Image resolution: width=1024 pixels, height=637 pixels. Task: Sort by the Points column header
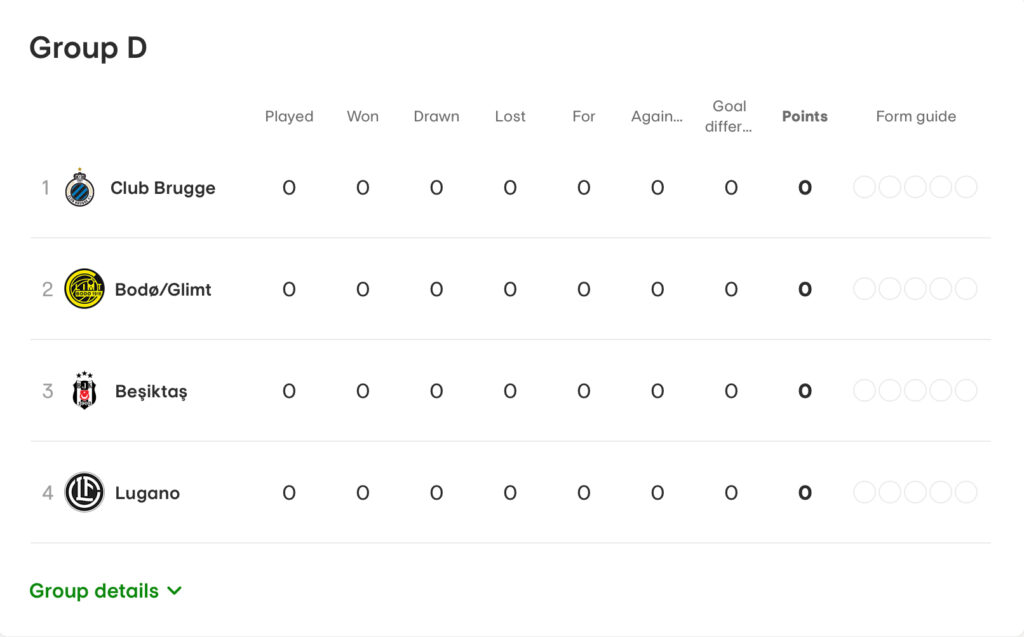(805, 116)
